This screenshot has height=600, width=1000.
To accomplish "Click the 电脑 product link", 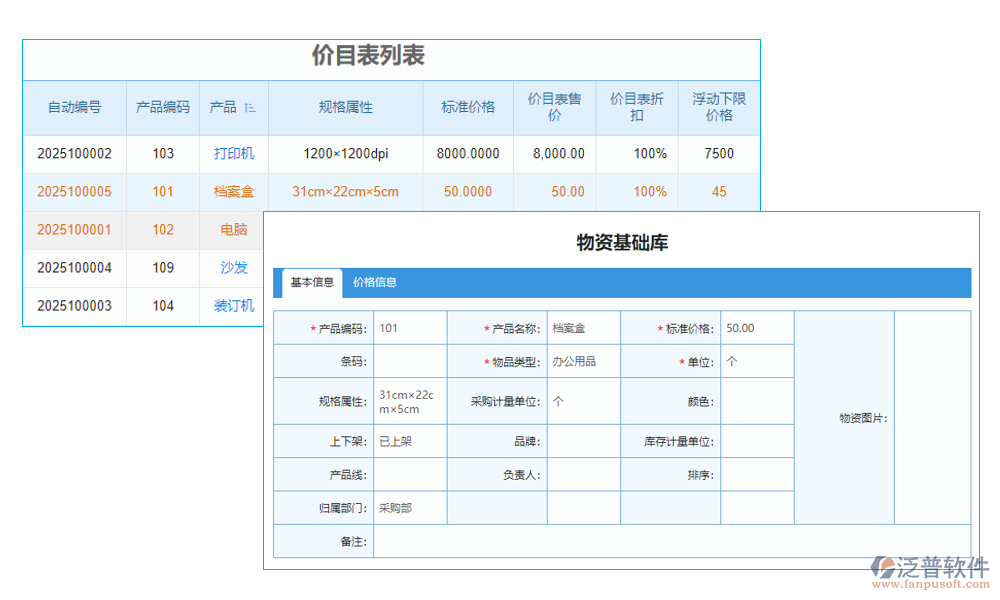I will pyautogui.click(x=233, y=230).
